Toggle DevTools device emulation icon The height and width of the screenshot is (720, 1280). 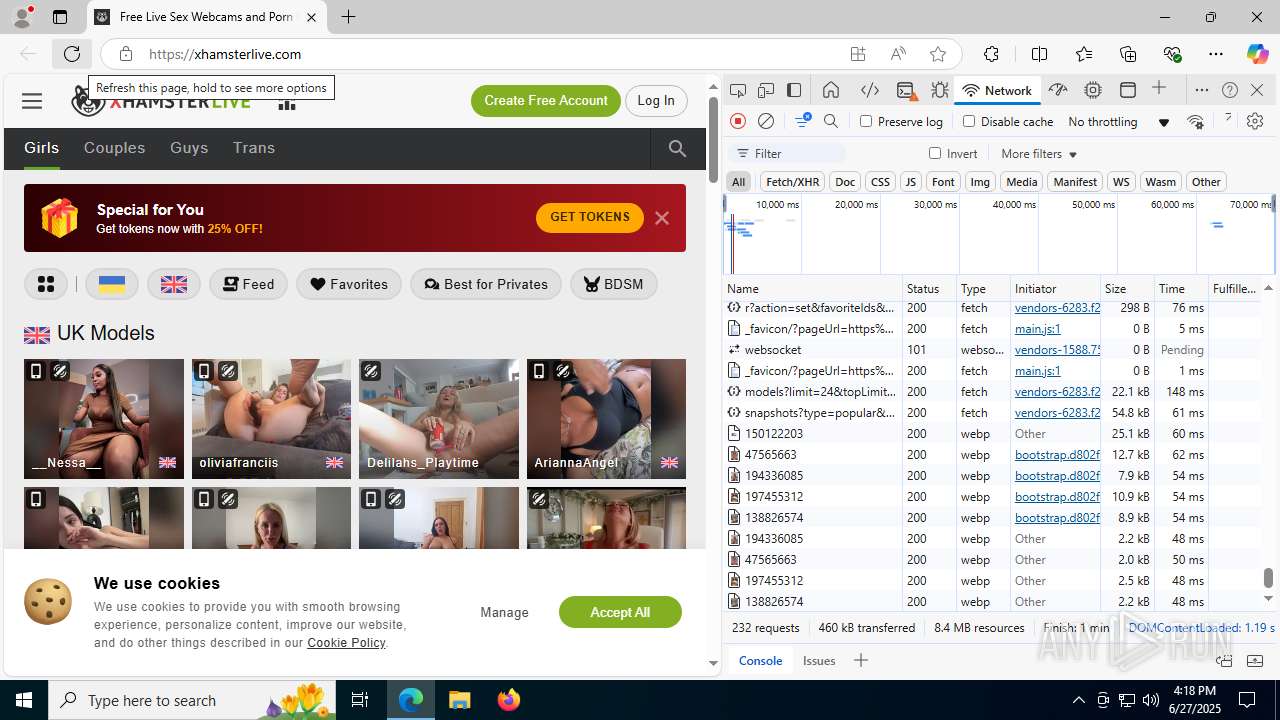click(766, 90)
